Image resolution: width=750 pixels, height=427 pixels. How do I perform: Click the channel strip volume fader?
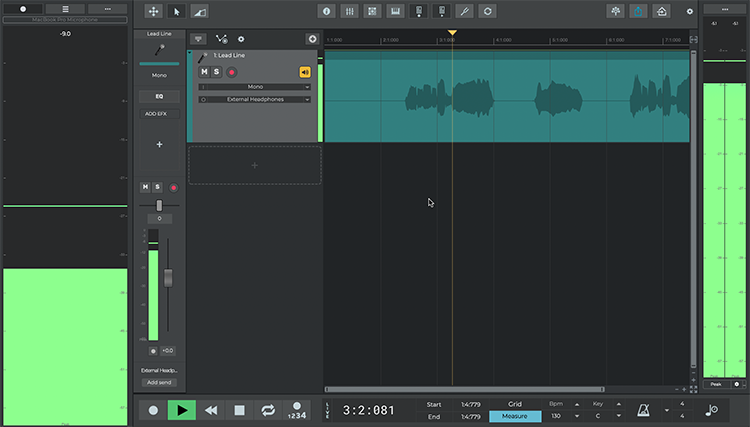pos(169,277)
